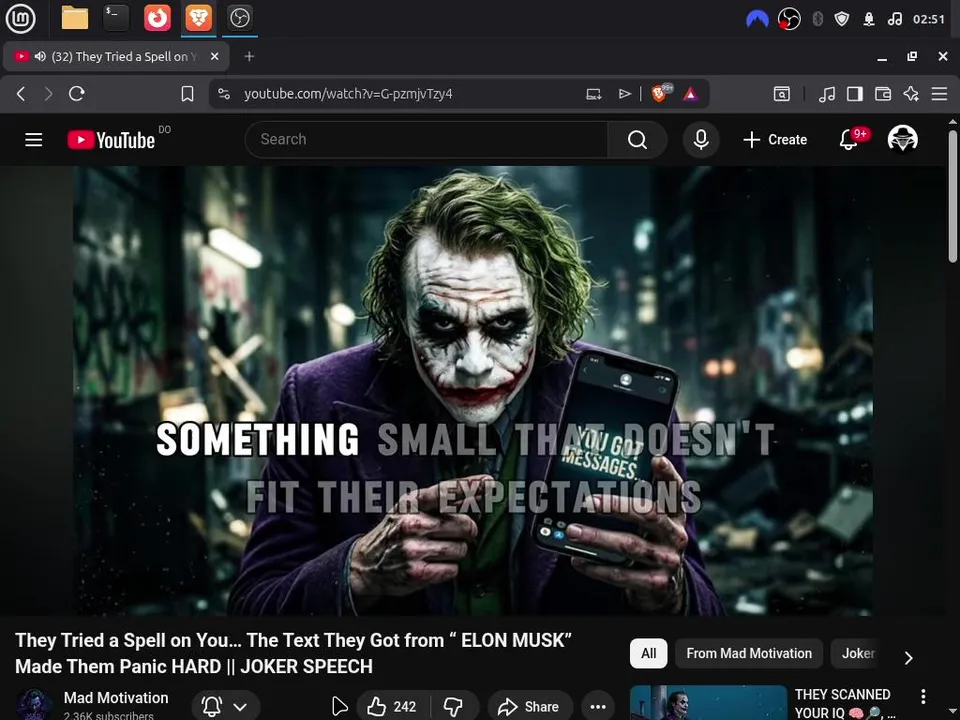Image resolution: width=960 pixels, height=720 pixels.
Task: Toggle the browser sidebar panel
Action: point(855,94)
